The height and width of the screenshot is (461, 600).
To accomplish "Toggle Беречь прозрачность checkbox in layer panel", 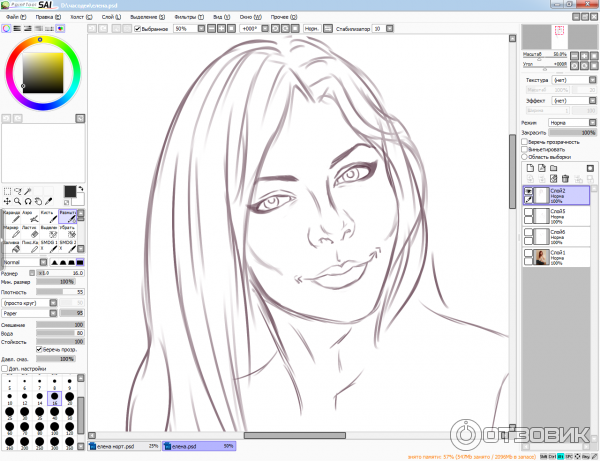I will pos(525,141).
